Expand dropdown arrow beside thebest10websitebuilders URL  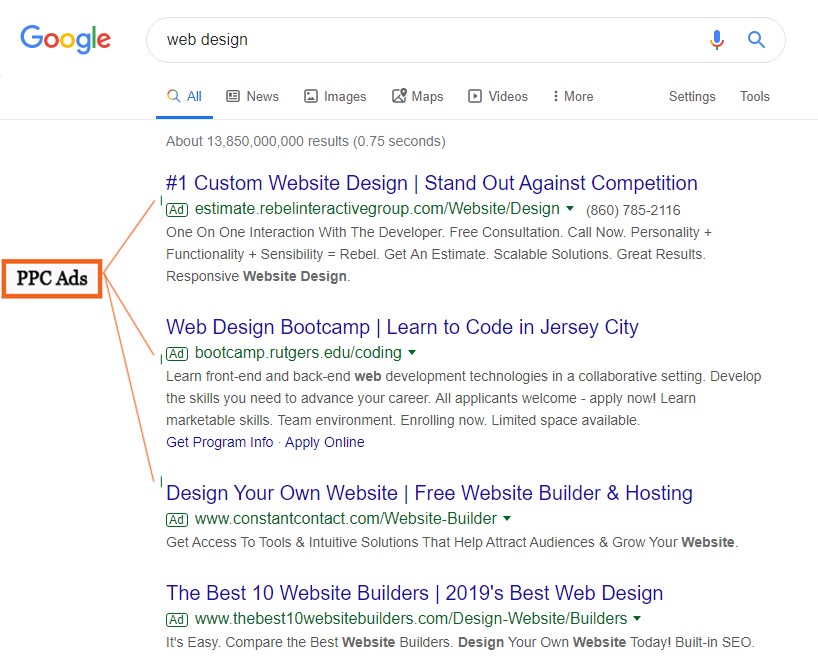pyautogui.click(x=636, y=618)
